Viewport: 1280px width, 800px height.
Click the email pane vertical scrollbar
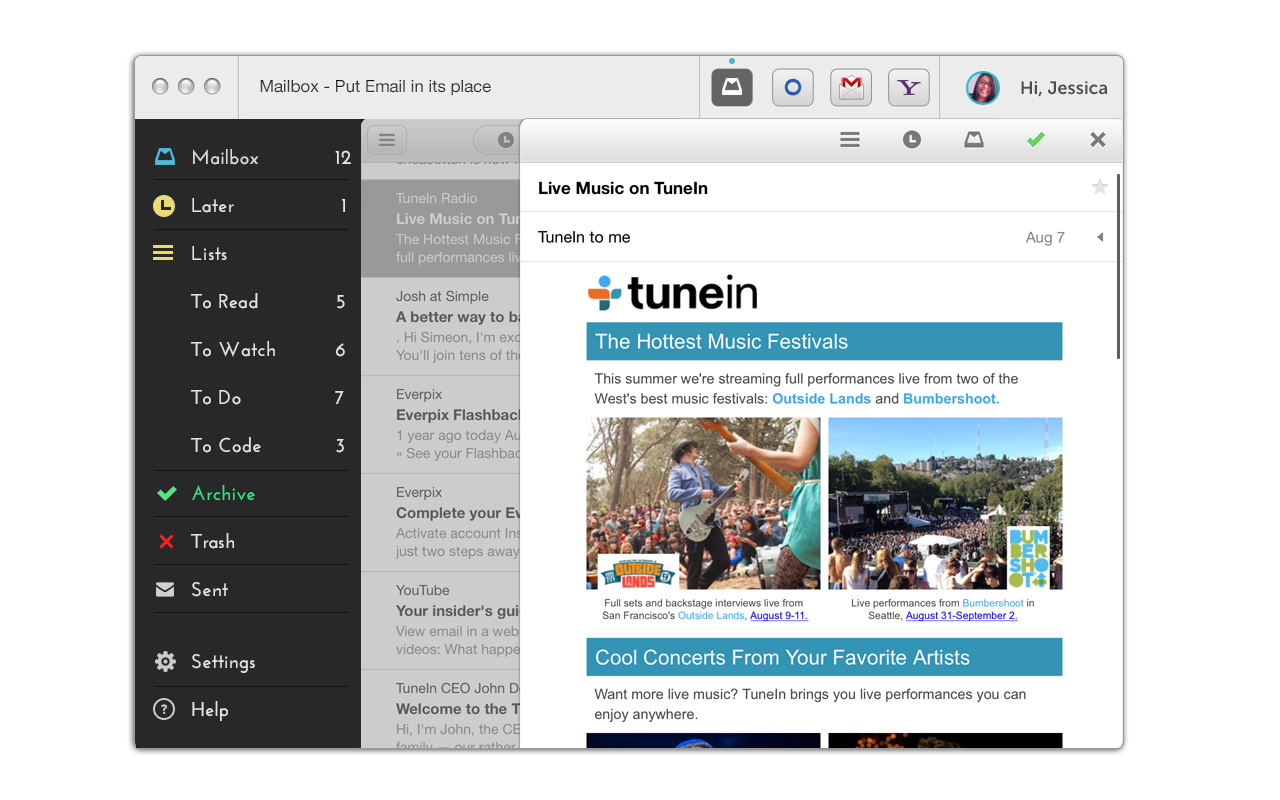(x=1117, y=266)
